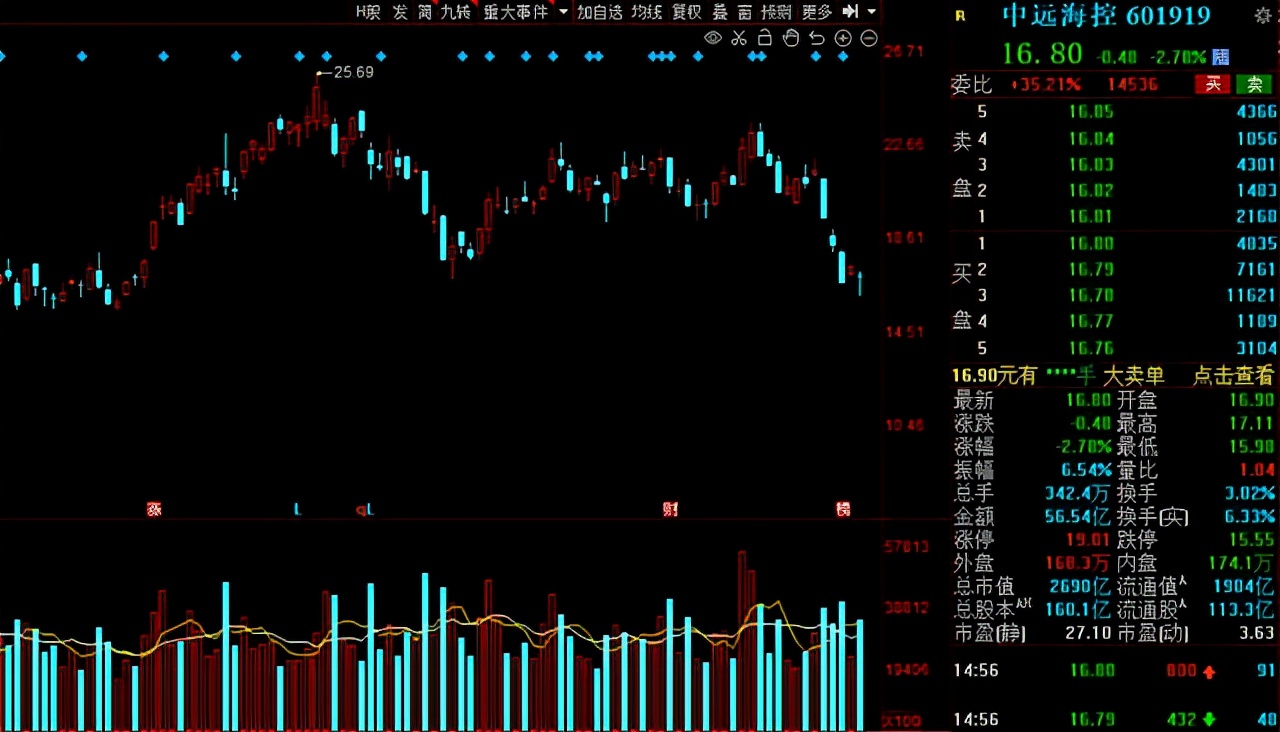Click the 叠 overlay toolbar item
Image resolution: width=1280 pixels, height=732 pixels.
click(x=720, y=12)
